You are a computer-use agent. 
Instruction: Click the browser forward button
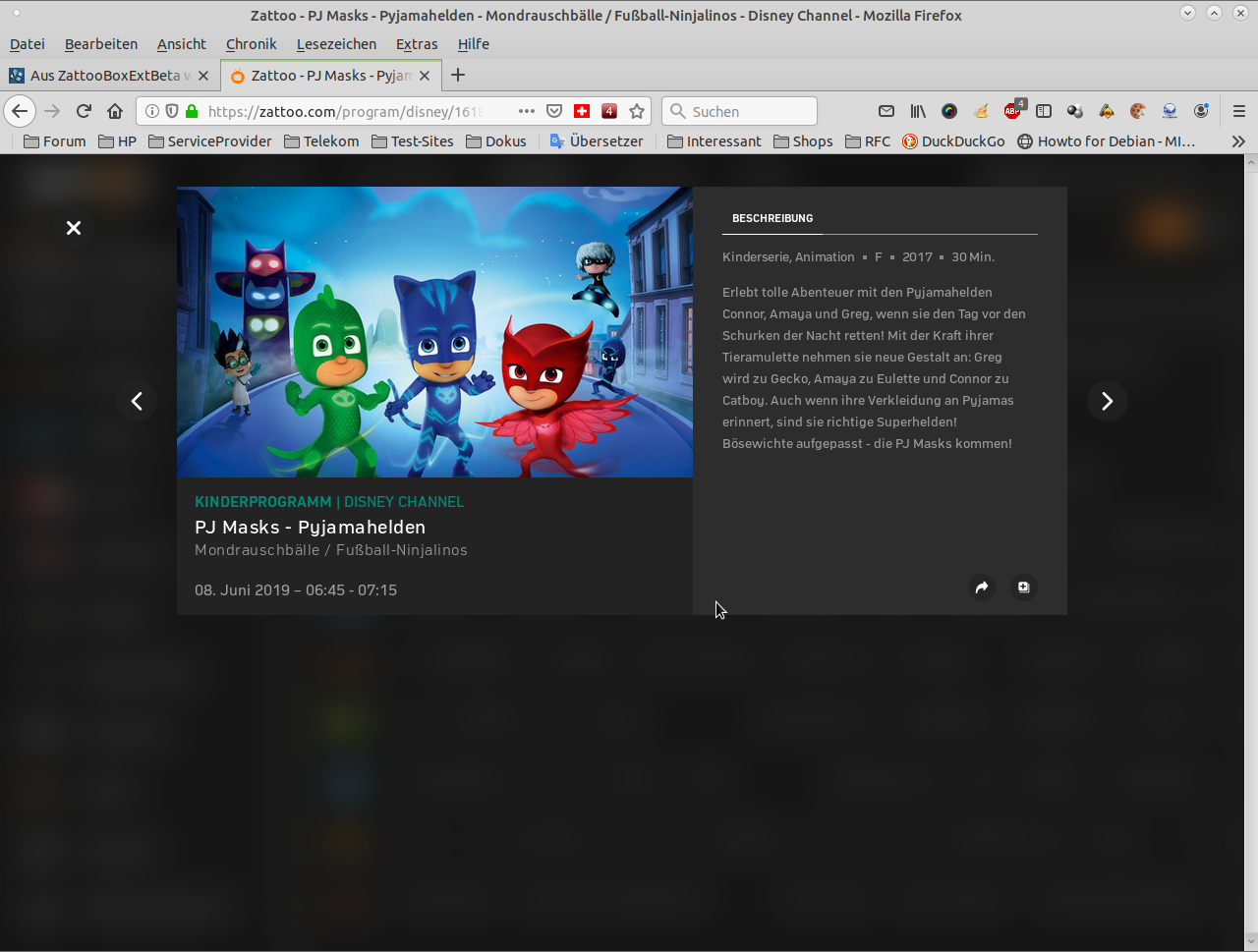(x=53, y=111)
